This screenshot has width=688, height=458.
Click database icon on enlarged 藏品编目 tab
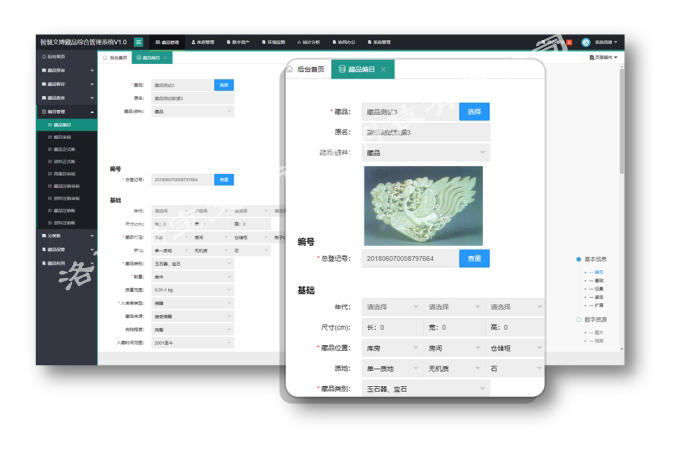click(342, 69)
